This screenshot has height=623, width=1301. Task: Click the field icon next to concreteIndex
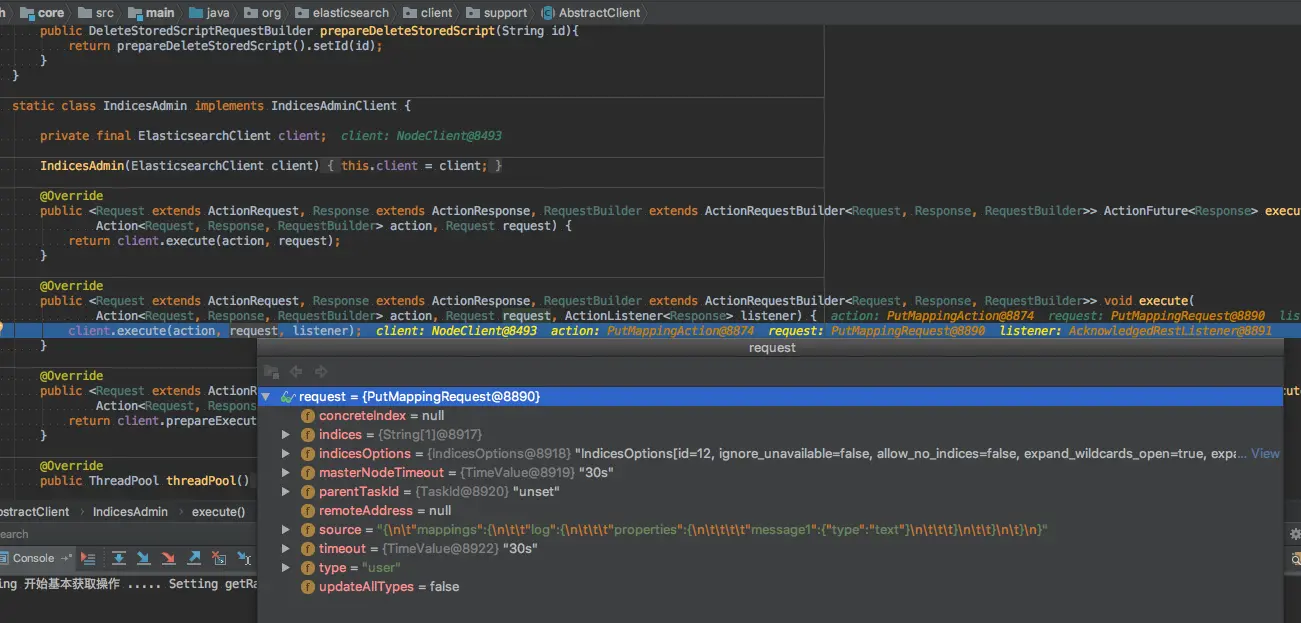tap(308, 416)
